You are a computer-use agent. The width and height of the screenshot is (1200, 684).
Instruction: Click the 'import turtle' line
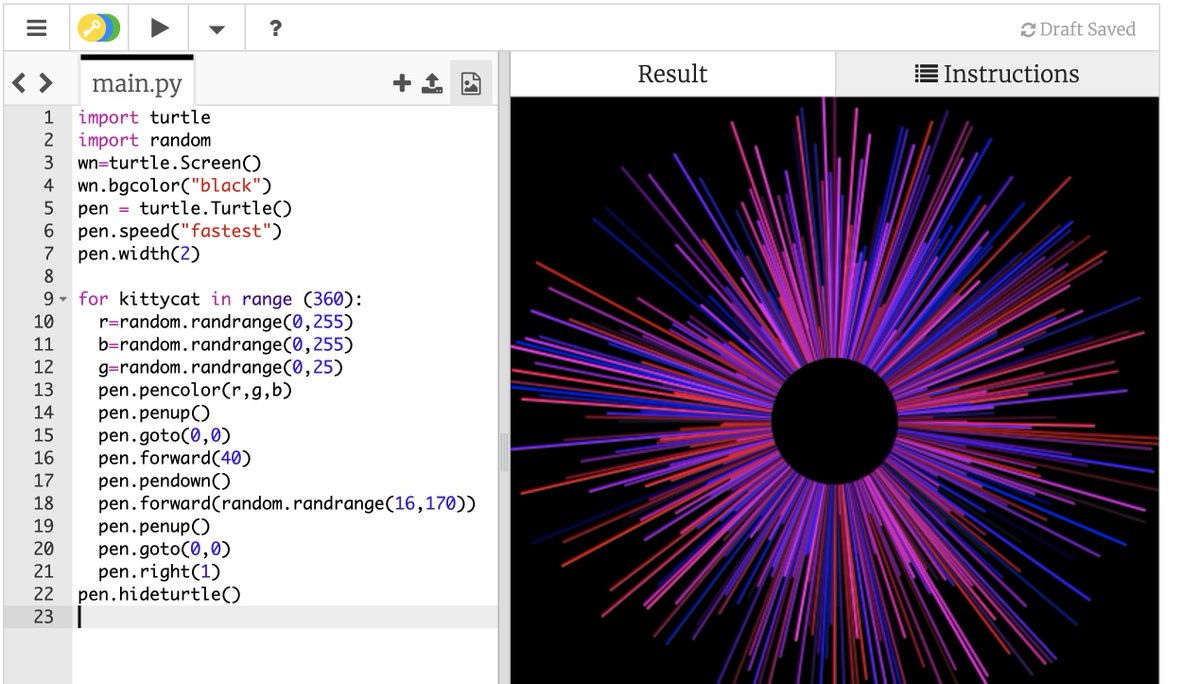144,117
